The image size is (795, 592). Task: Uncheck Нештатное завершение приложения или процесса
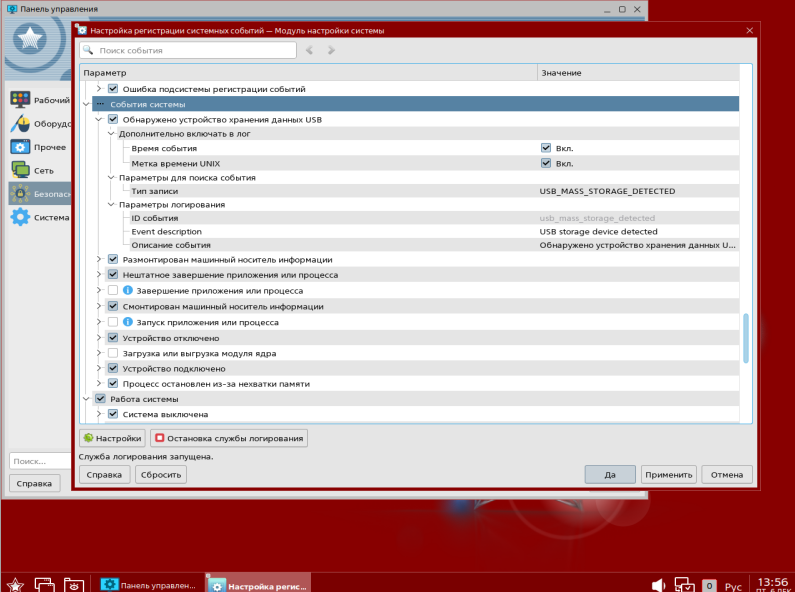tap(113, 275)
